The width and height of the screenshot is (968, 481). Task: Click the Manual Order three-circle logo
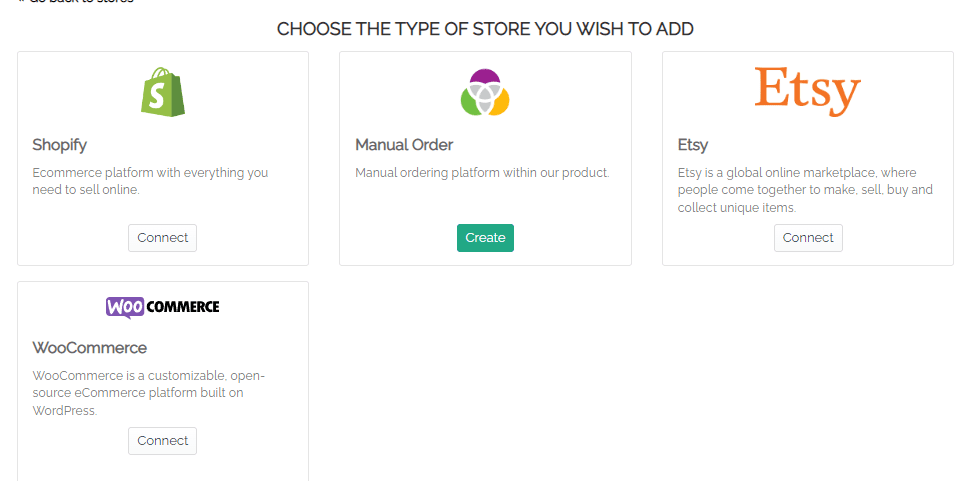tap(485, 92)
